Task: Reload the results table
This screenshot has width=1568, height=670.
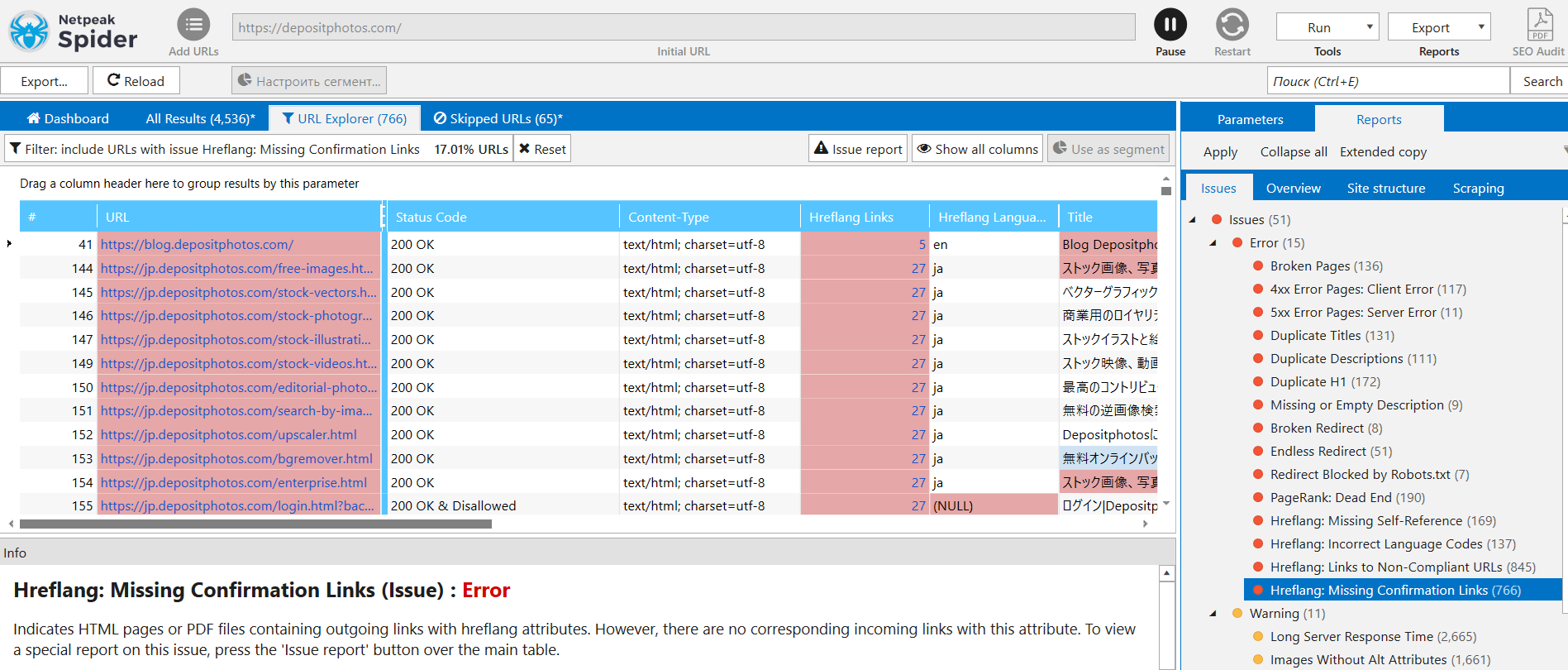Action: pyautogui.click(x=136, y=81)
